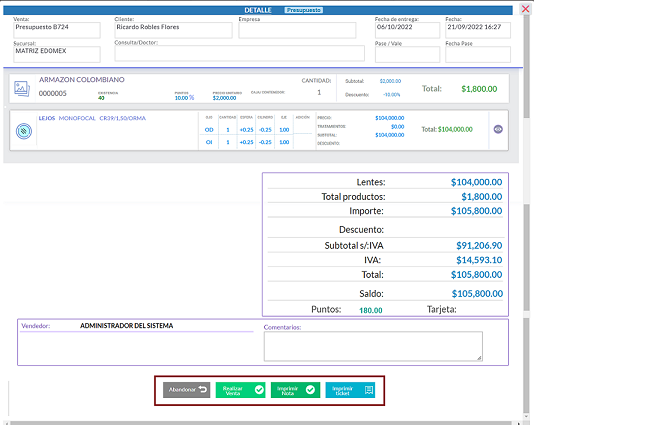This screenshot has height=425, width=665.
Task: Click the Fecha field showing 21/09/2022 16:27
Action: [478, 30]
